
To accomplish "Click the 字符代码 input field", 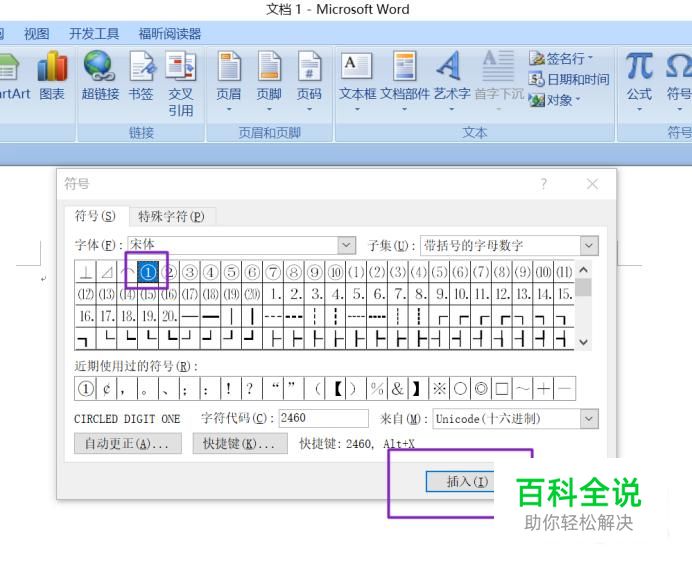I will pyautogui.click(x=323, y=418).
